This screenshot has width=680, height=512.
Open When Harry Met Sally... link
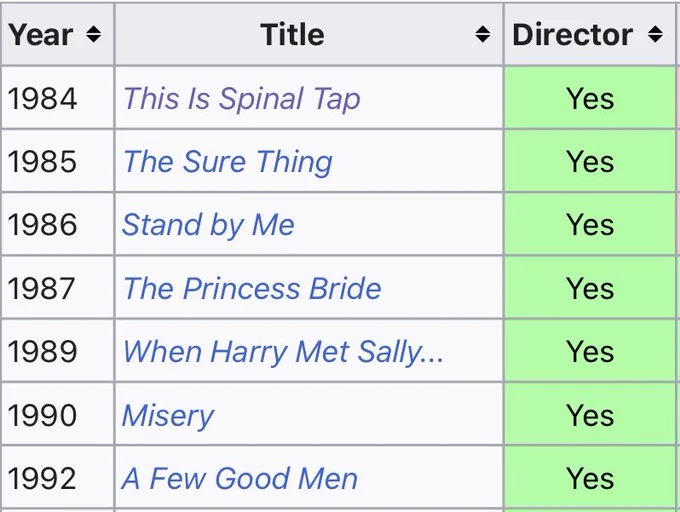(x=283, y=352)
